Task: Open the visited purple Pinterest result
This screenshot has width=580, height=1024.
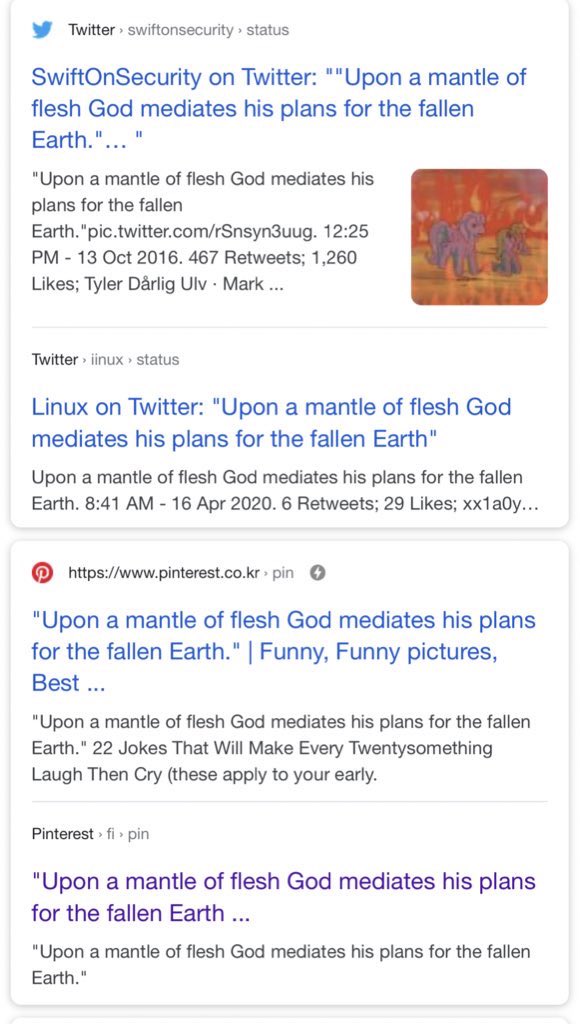Action: (283, 897)
